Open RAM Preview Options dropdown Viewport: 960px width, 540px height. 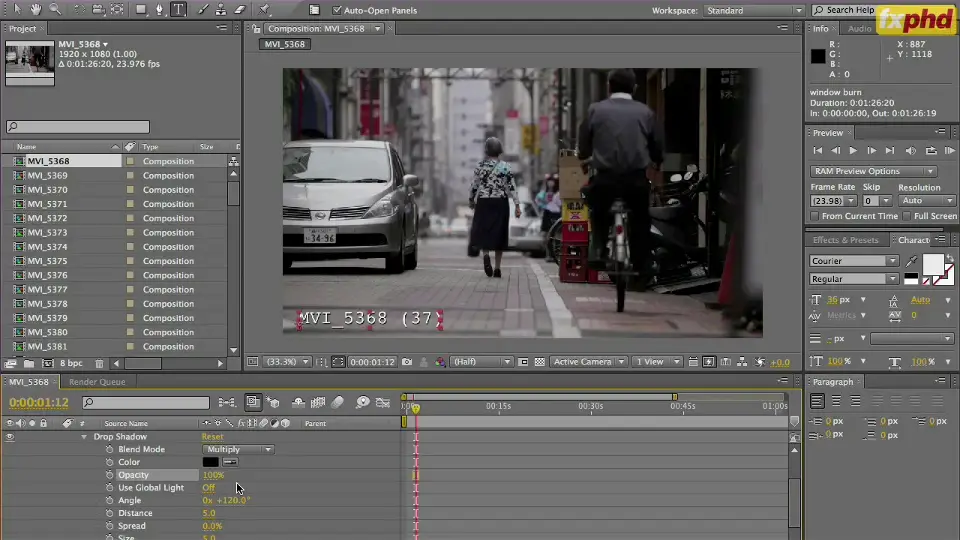point(873,171)
